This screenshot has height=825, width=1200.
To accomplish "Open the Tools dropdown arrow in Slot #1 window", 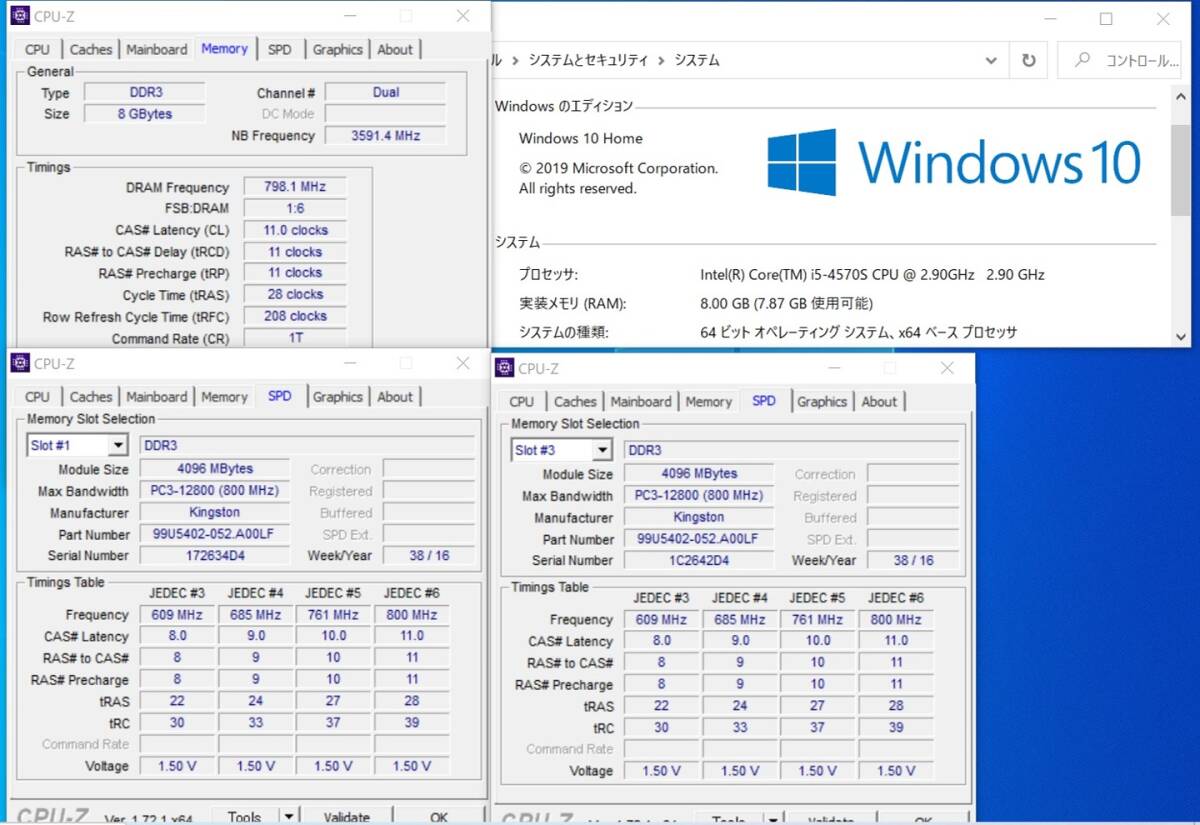I will (x=289, y=817).
